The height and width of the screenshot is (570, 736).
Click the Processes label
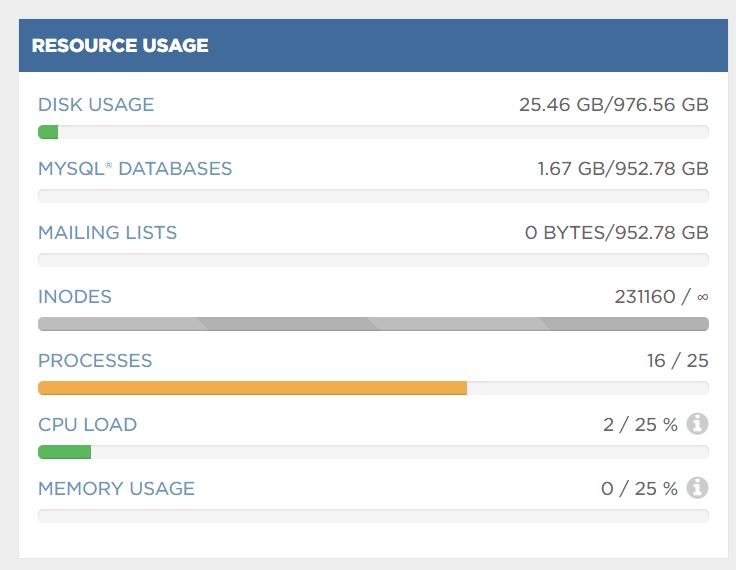pos(95,361)
